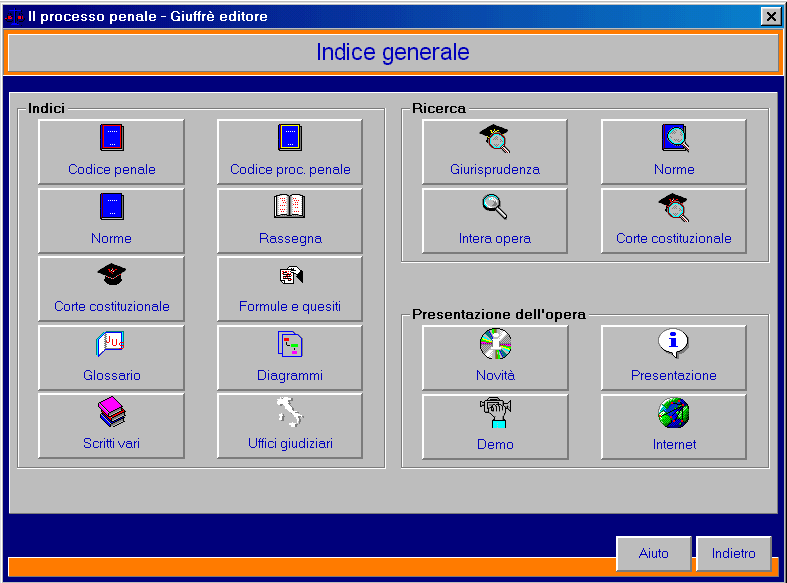
Task: Close the Il processo penale window
Action: point(770,17)
